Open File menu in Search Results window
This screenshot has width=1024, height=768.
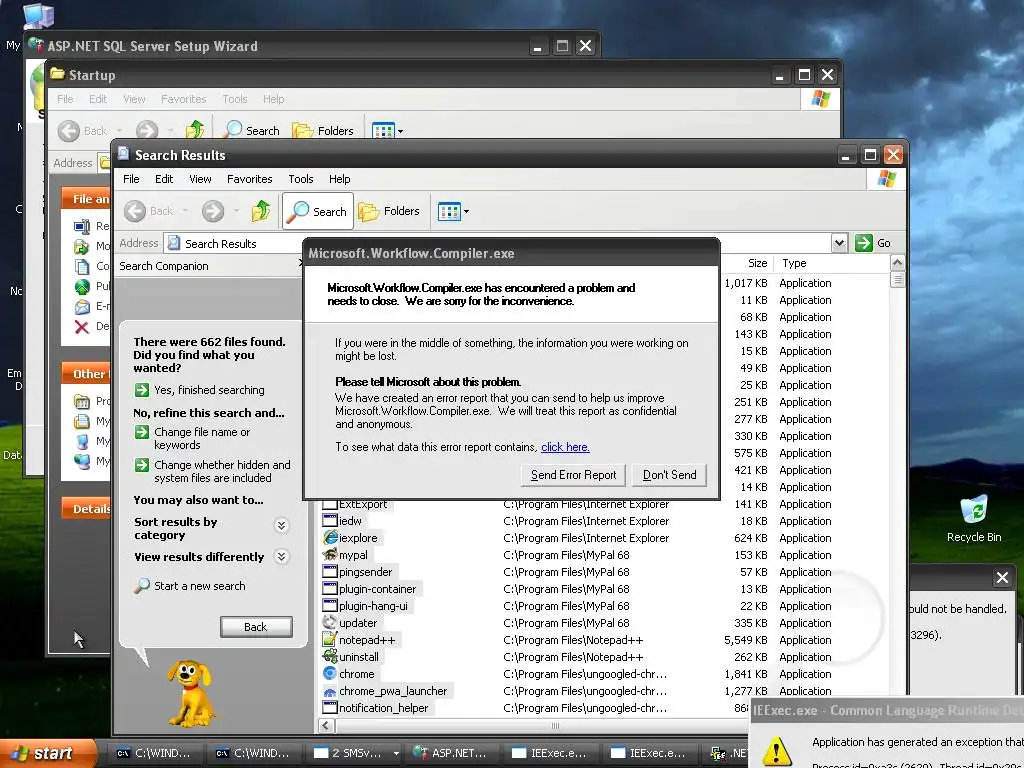coord(131,179)
